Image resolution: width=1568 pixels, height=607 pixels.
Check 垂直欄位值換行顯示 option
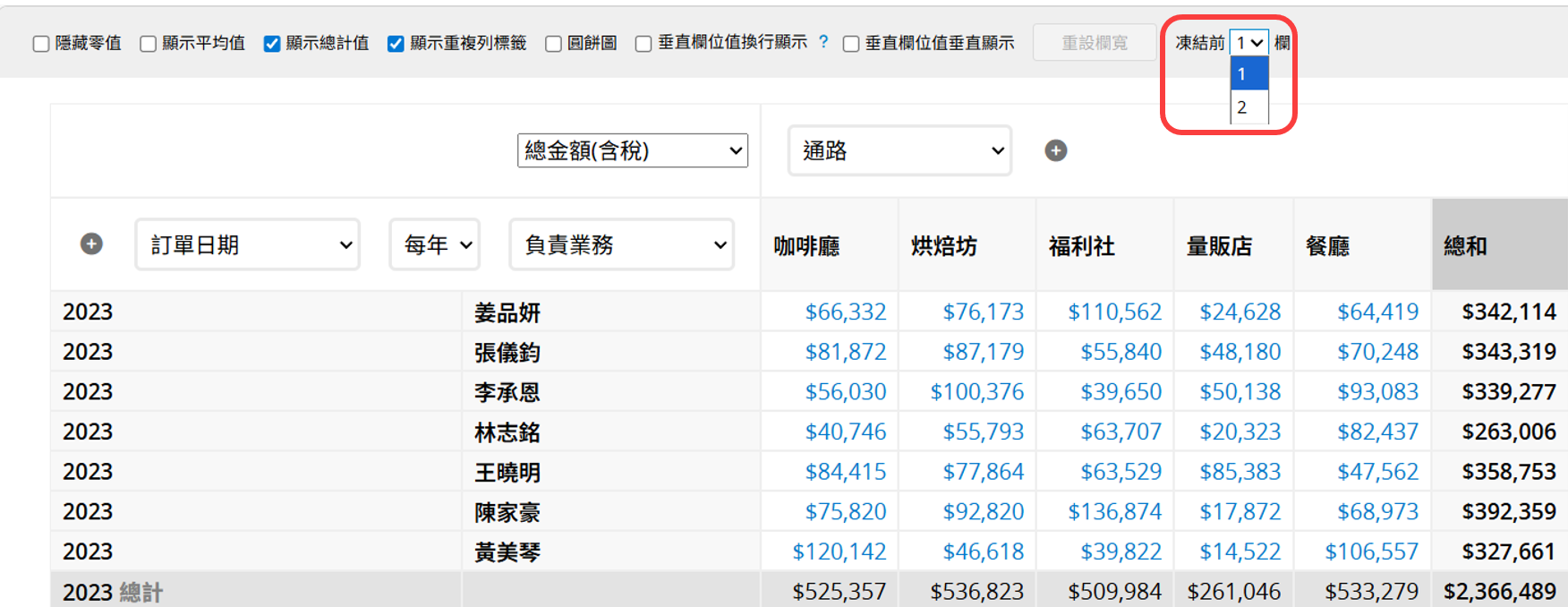coord(643,44)
